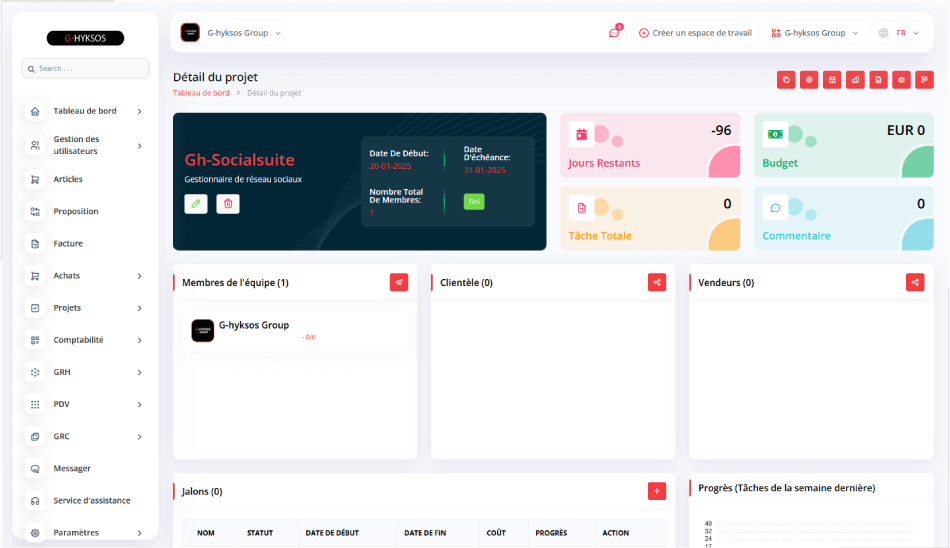Screen dimensions: 950x548
Task: Click the EUR 0 budget value
Action: tap(906, 130)
